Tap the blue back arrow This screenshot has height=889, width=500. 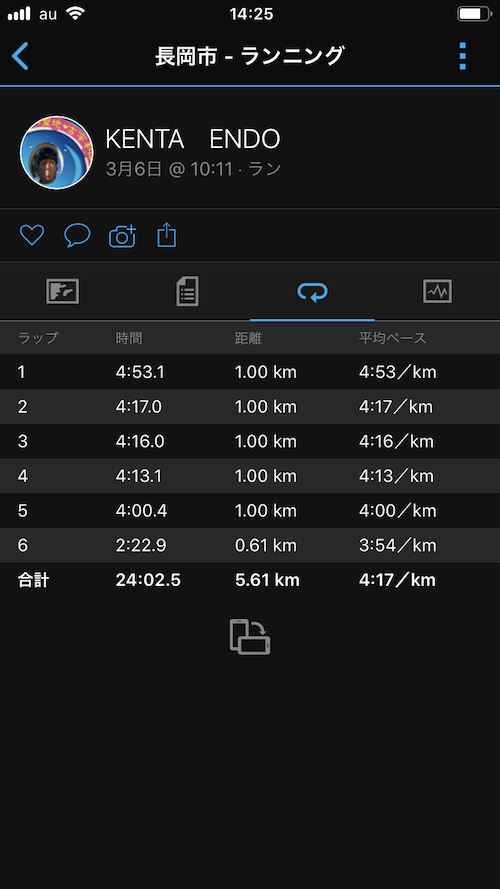pyautogui.click(x=20, y=56)
